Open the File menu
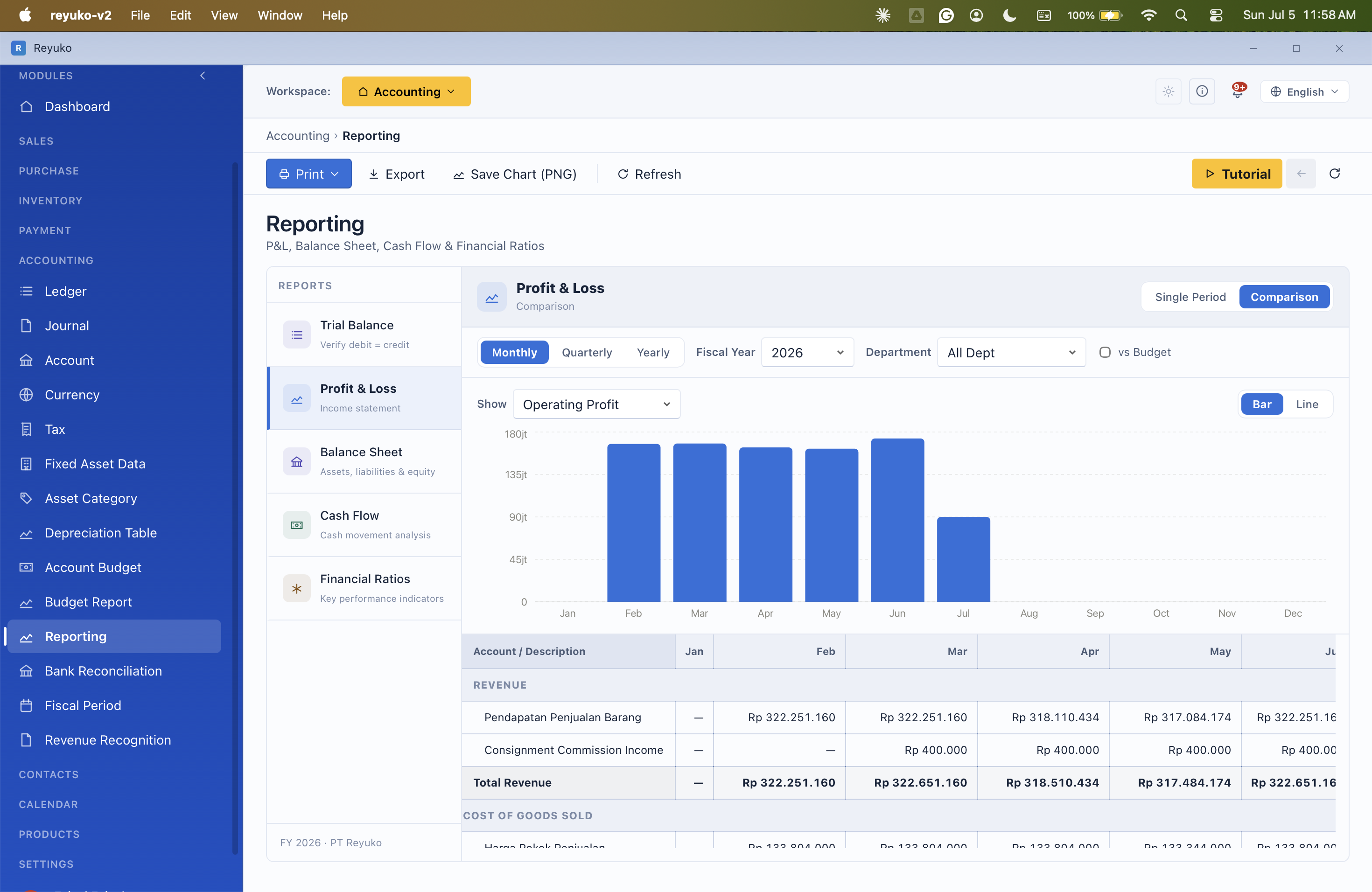The width and height of the screenshot is (1372, 892). 140,15
